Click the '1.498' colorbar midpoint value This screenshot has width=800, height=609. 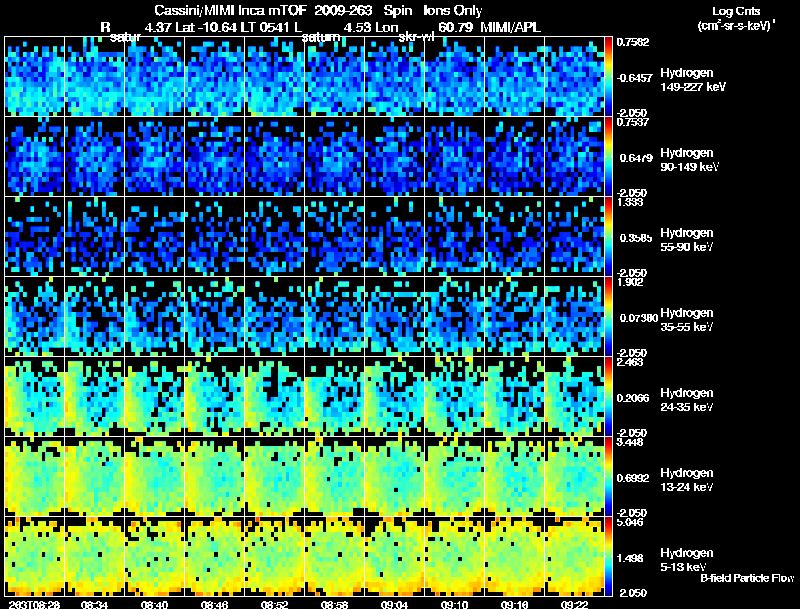pos(630,559)
